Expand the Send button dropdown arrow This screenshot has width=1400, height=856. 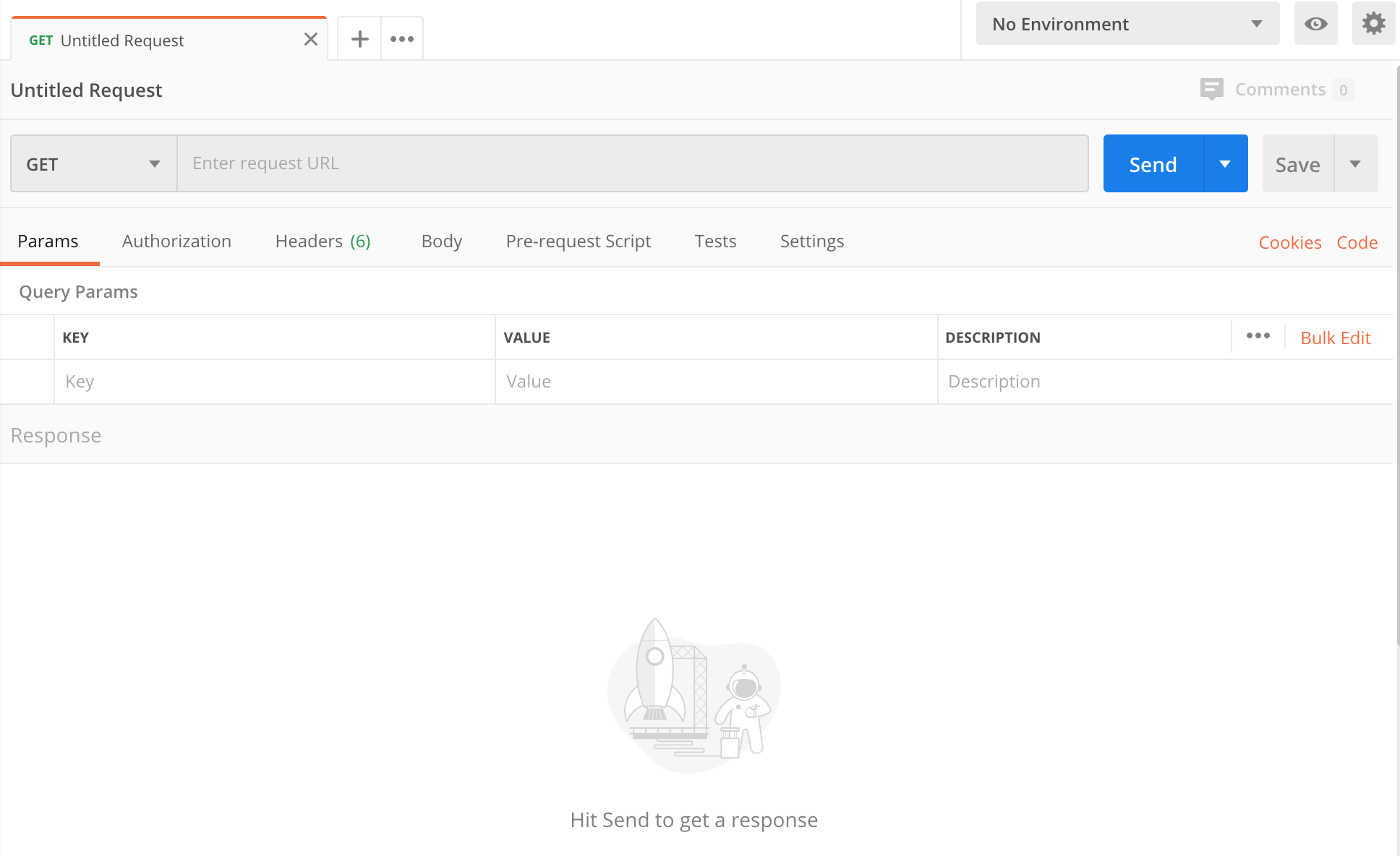pos(1226,164)
